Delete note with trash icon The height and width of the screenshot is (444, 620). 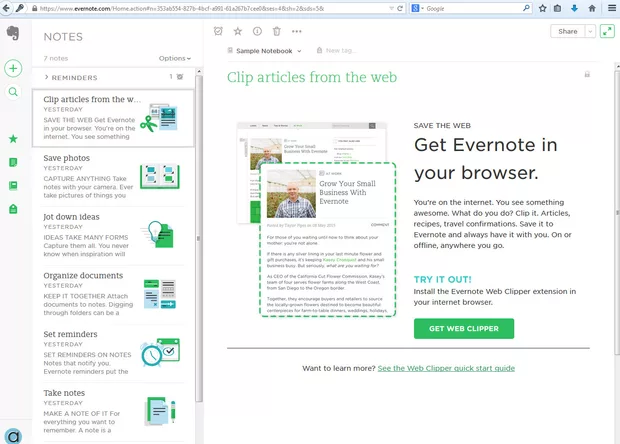(277, 31)
